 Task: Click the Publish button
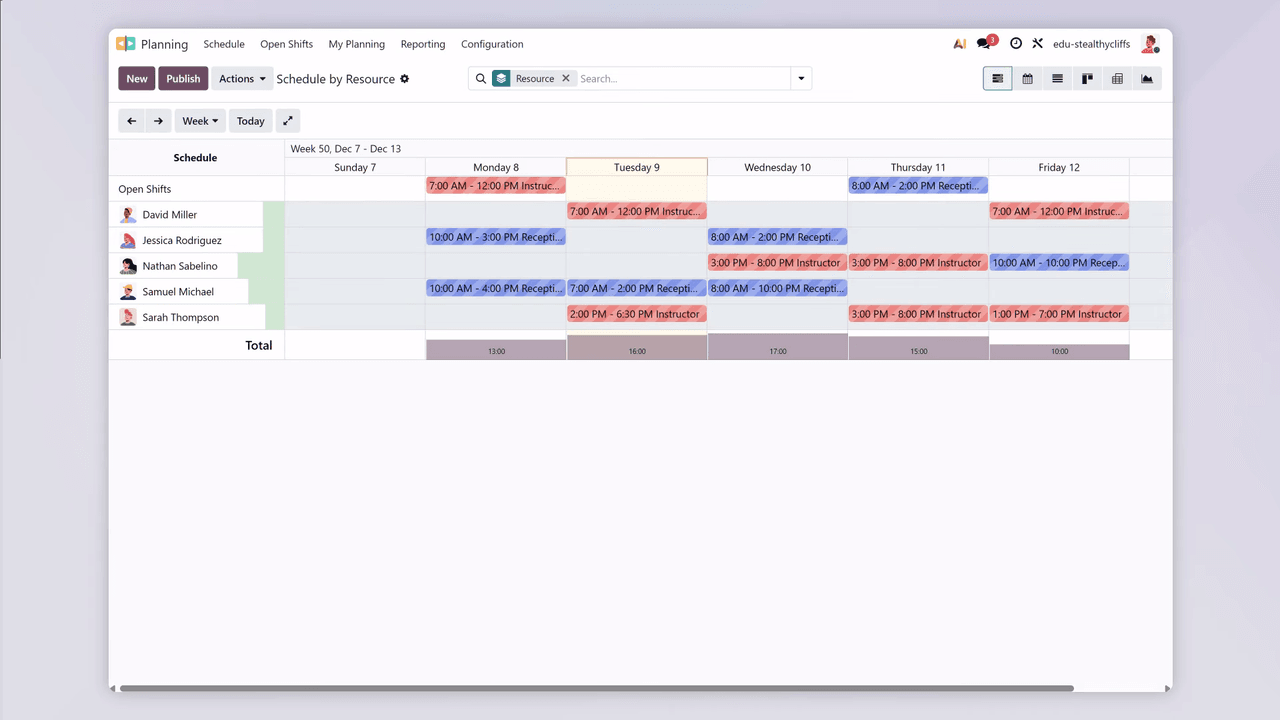(183, 79)
